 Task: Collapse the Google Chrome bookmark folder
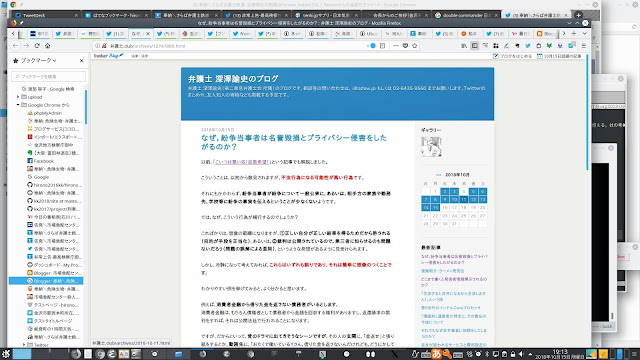18,105
